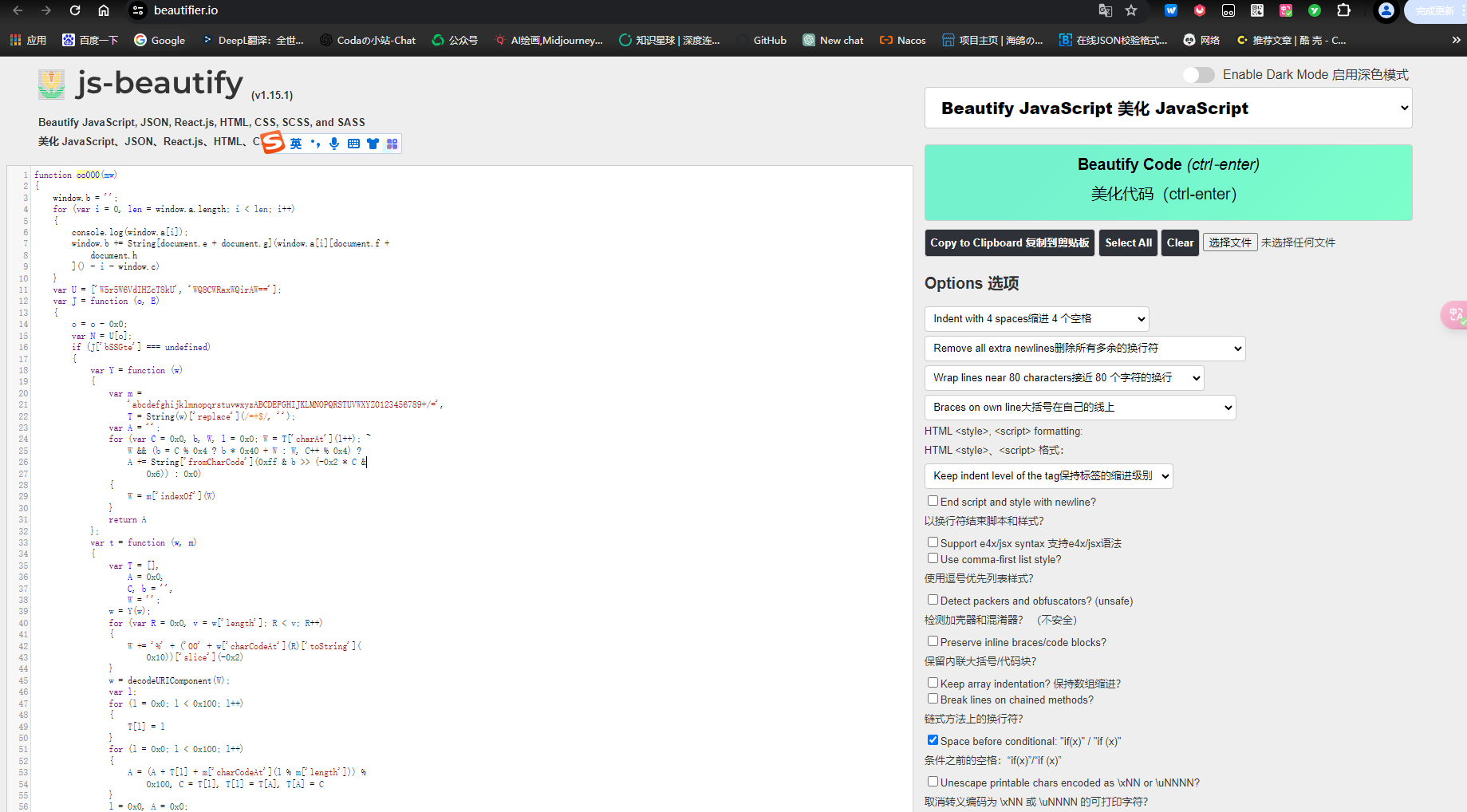1467x812 pixels.
Task: Click the Clear button
Action: [x=1180, y=242]
